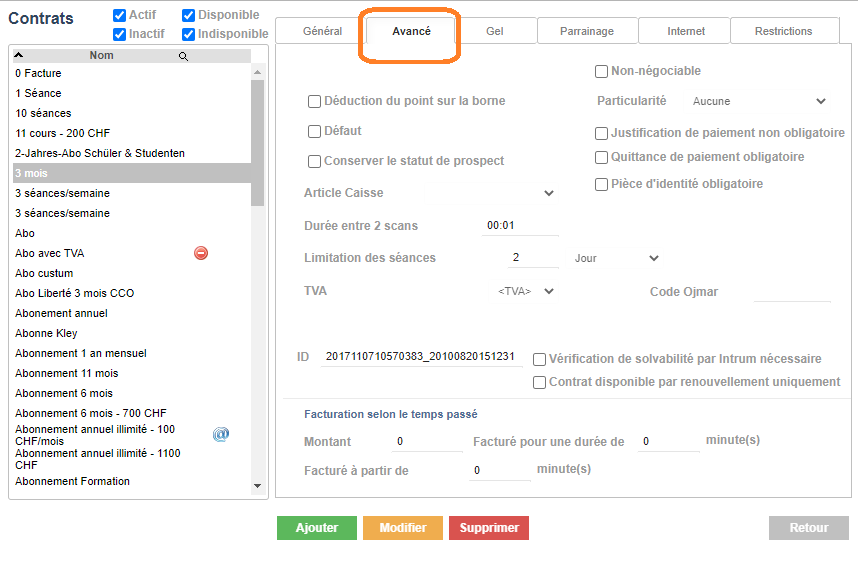Click the Durée entre 2 scans field
The image size is (858, 561).
[519, 226]
